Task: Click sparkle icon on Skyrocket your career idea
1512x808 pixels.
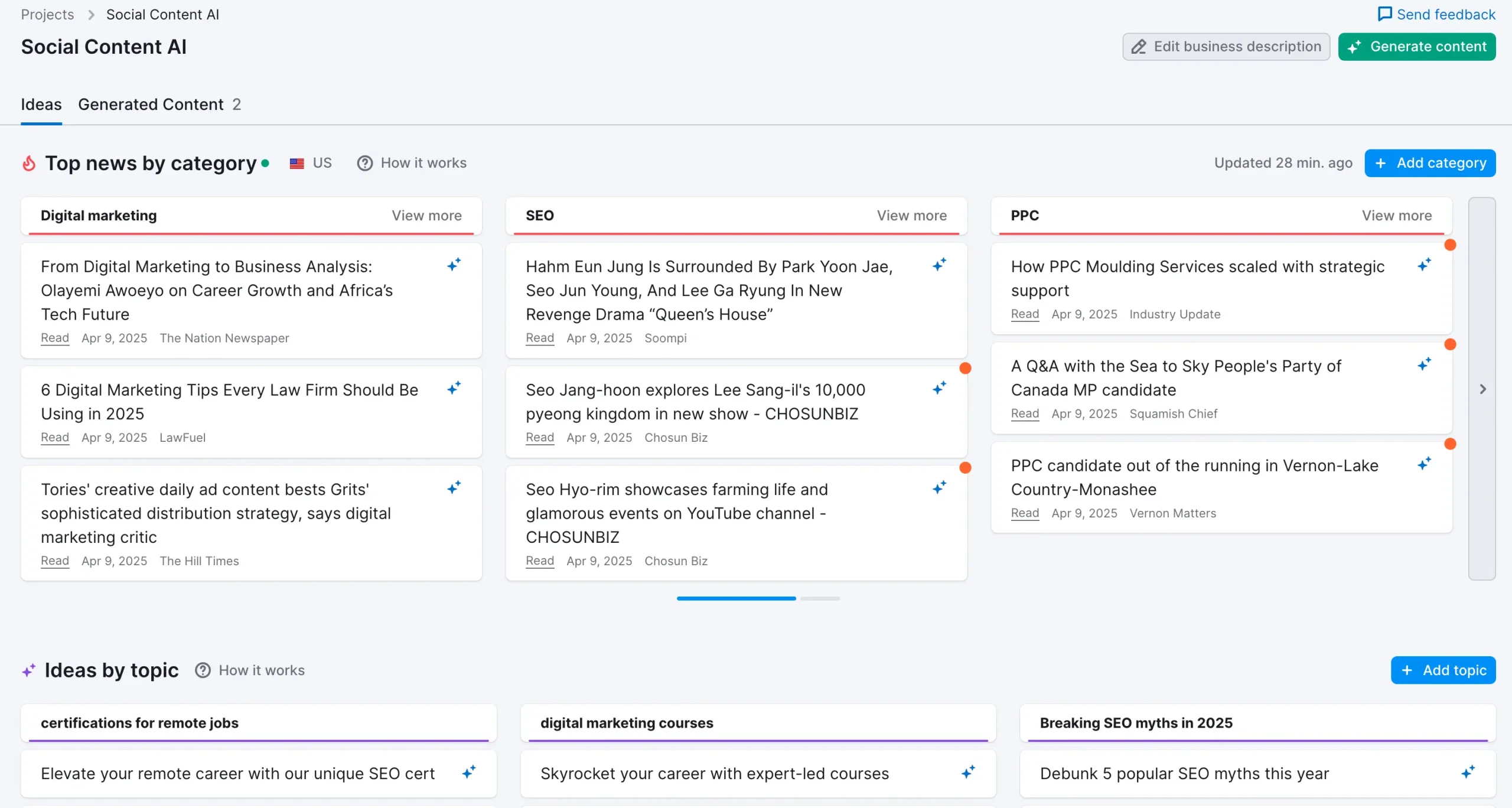Action: [x=968, y=772]
